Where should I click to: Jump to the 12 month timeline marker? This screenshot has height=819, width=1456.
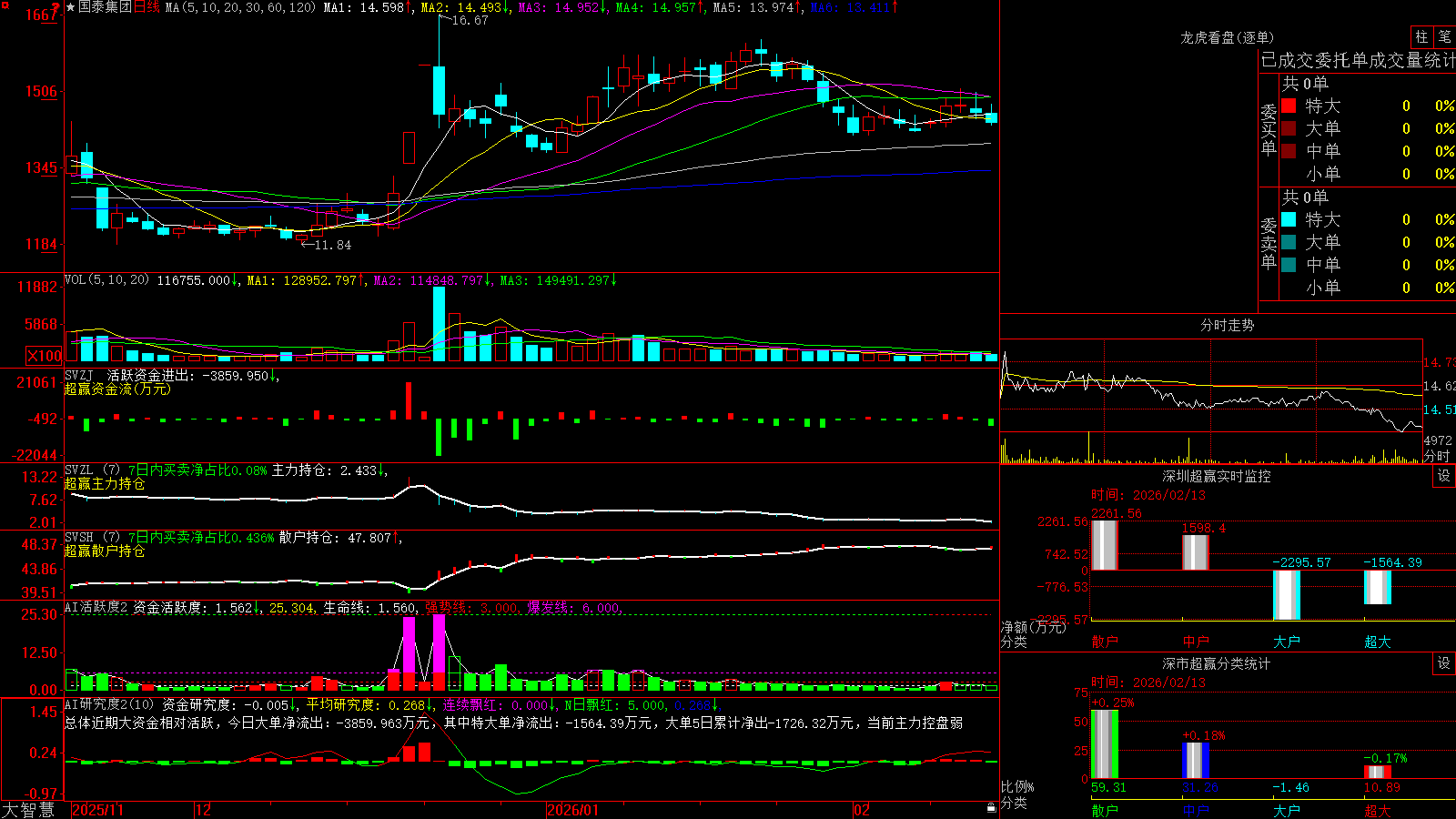(204, 810)
